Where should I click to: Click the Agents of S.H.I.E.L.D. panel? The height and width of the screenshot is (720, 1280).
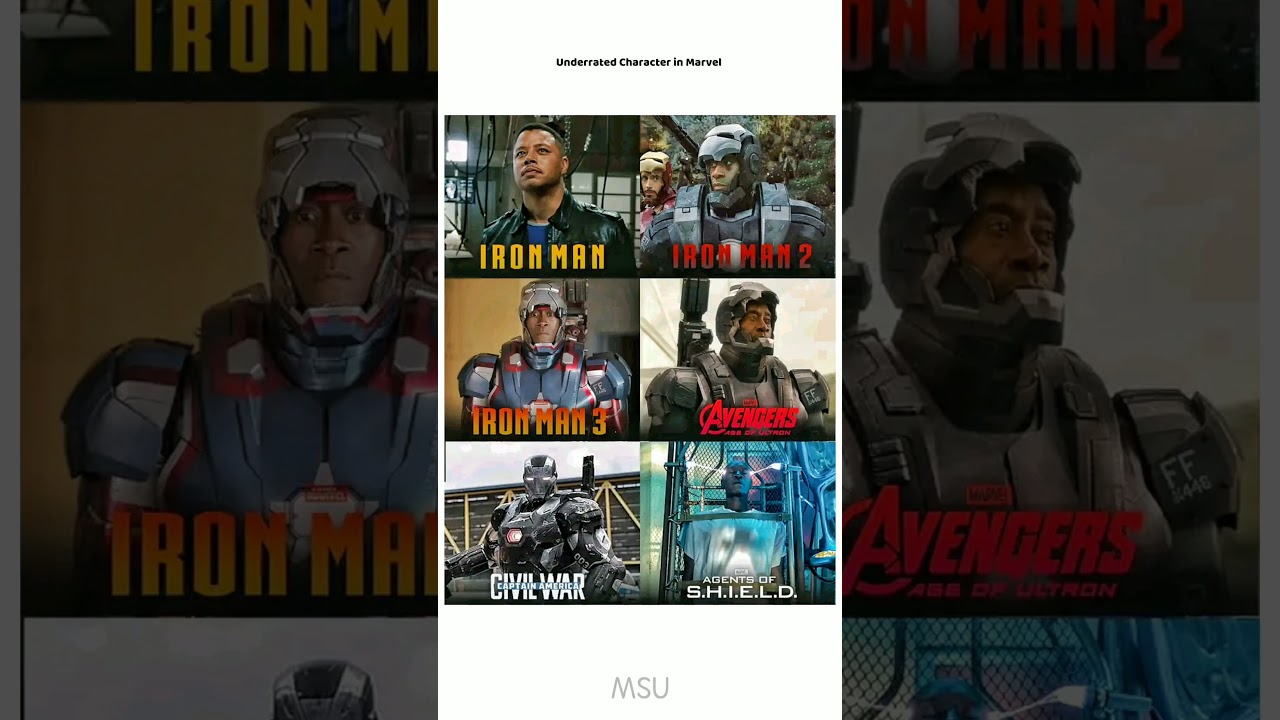coord(737,522)
